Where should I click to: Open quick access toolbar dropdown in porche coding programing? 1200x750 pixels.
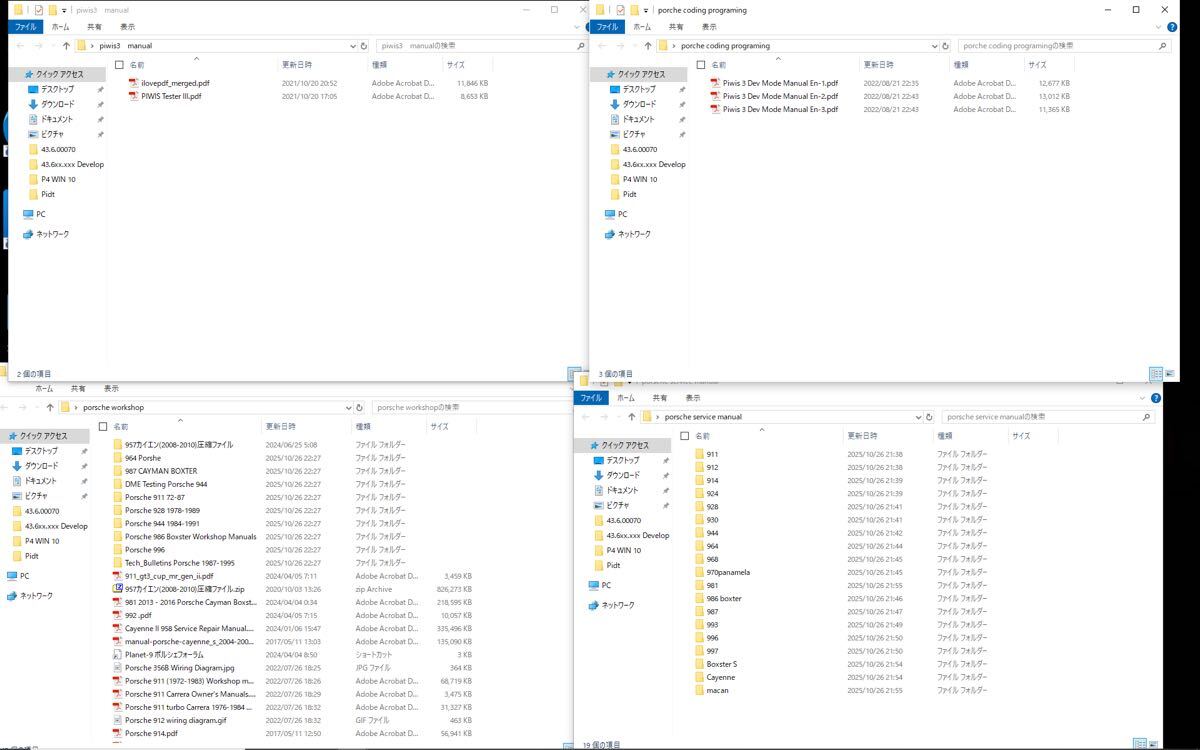(648, 10)
